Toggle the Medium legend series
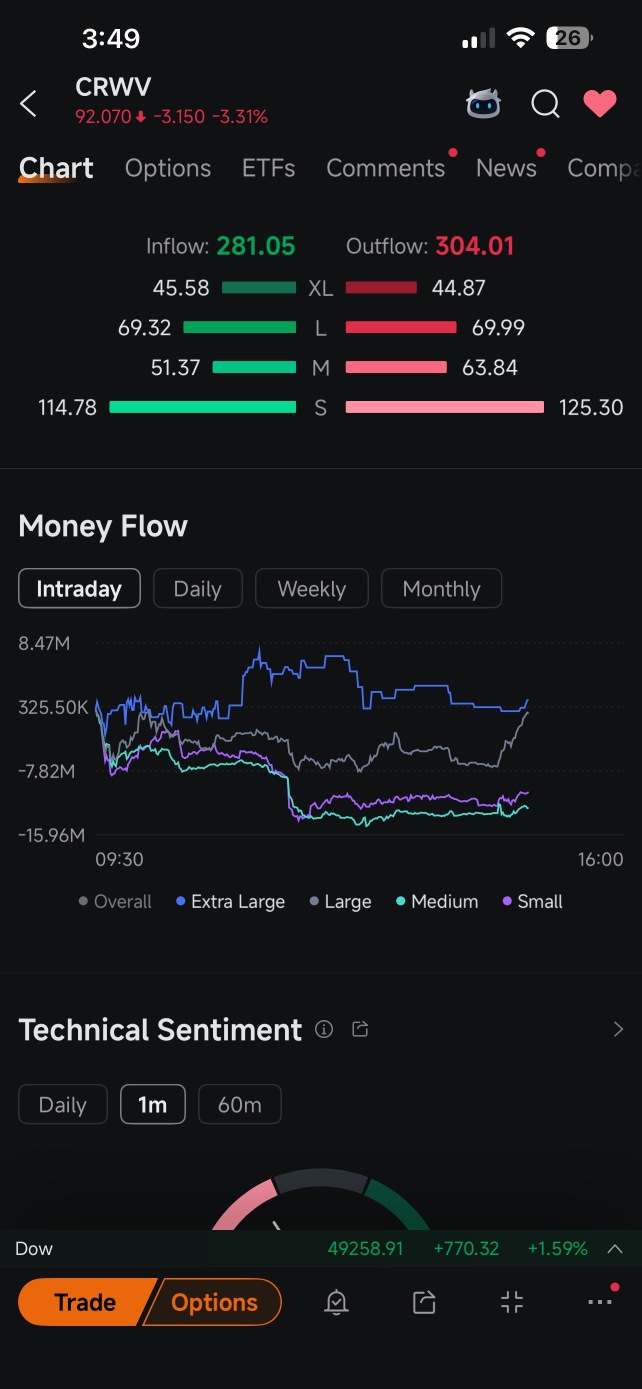The height and width of the screenshot is (1389, 642). (x=437, y=901)
